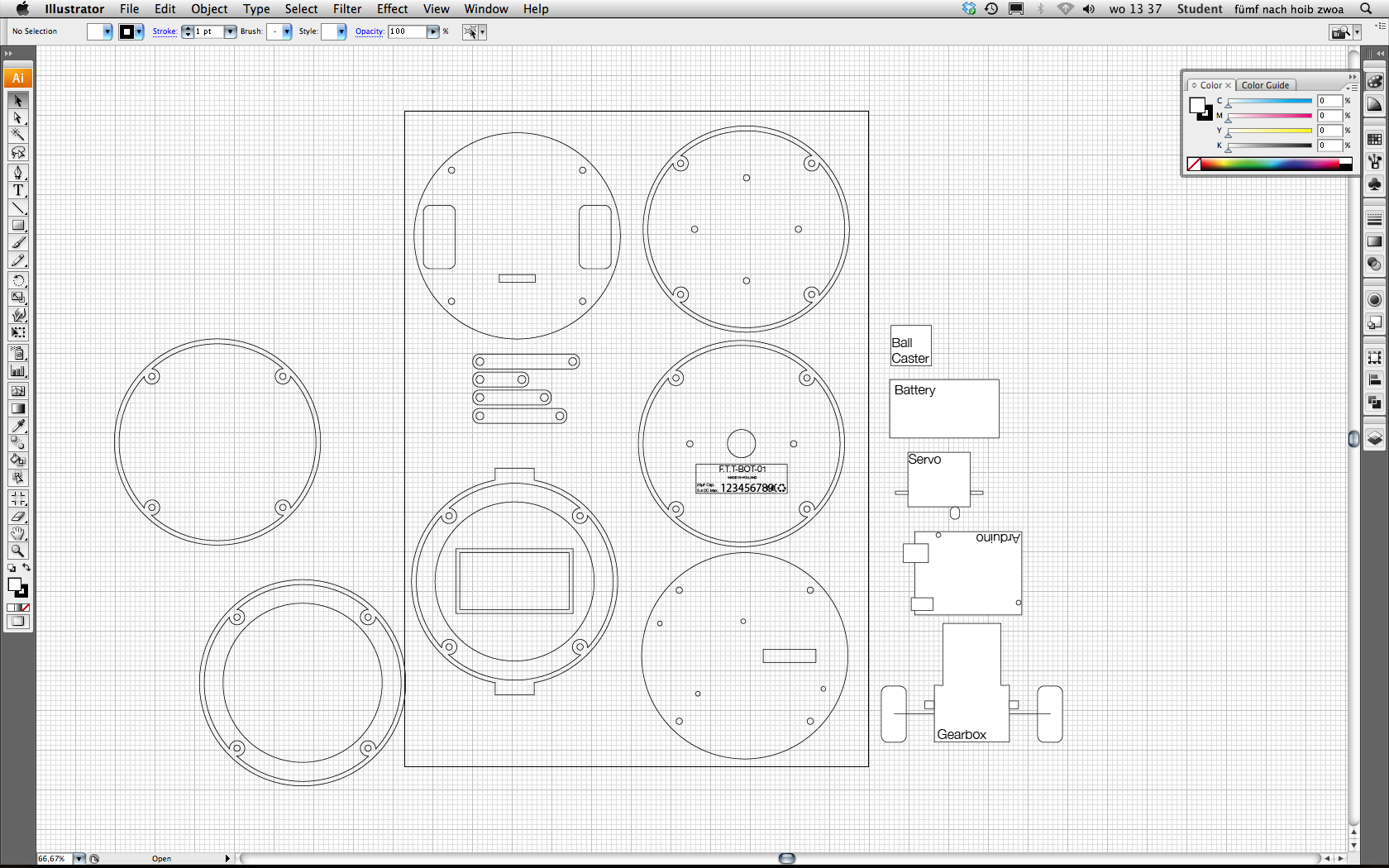
Task: Open the Layers panel from dock
Action: point(1374,439)
